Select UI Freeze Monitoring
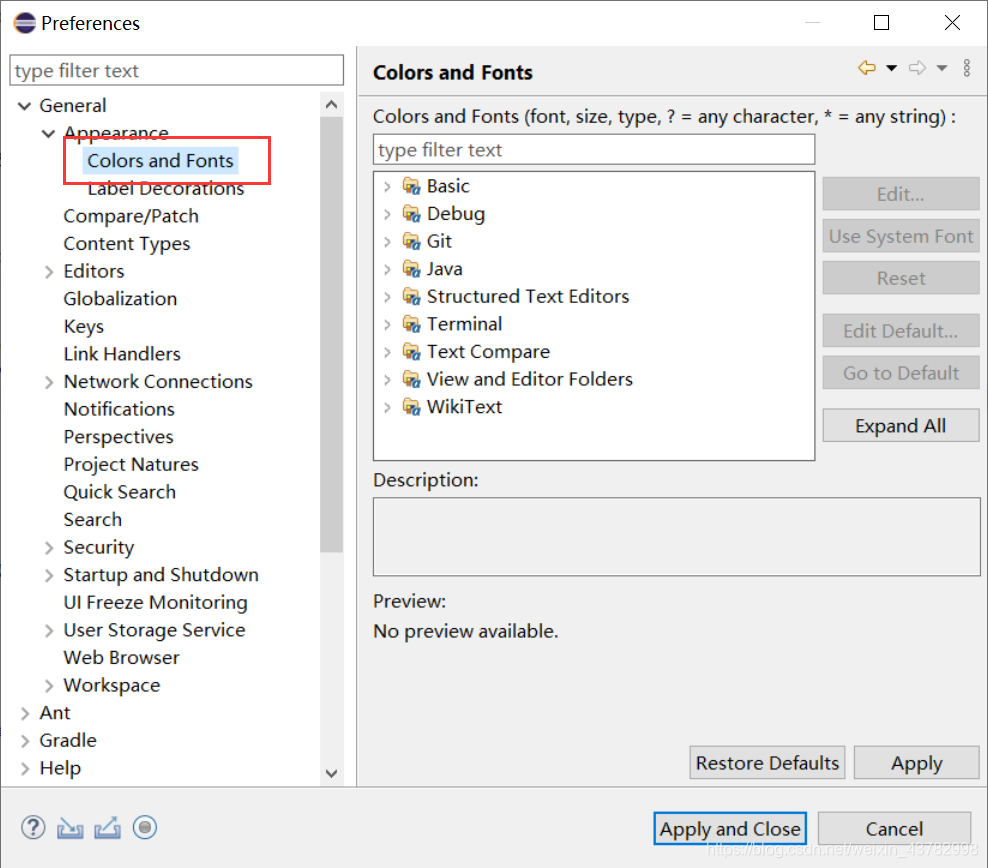 point(156,603)
